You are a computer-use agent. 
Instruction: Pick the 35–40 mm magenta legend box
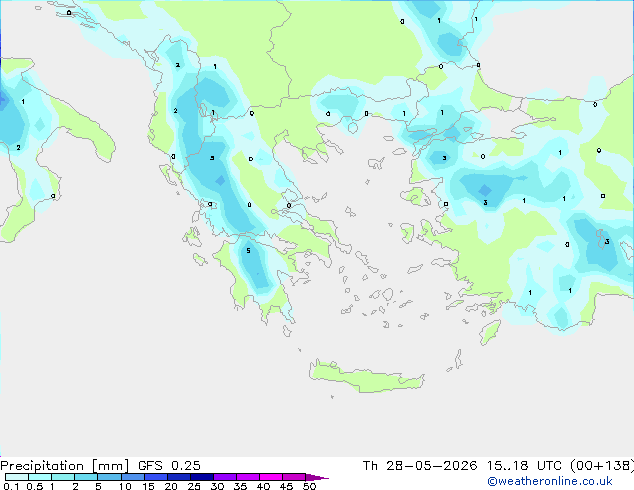click(247, 477)
